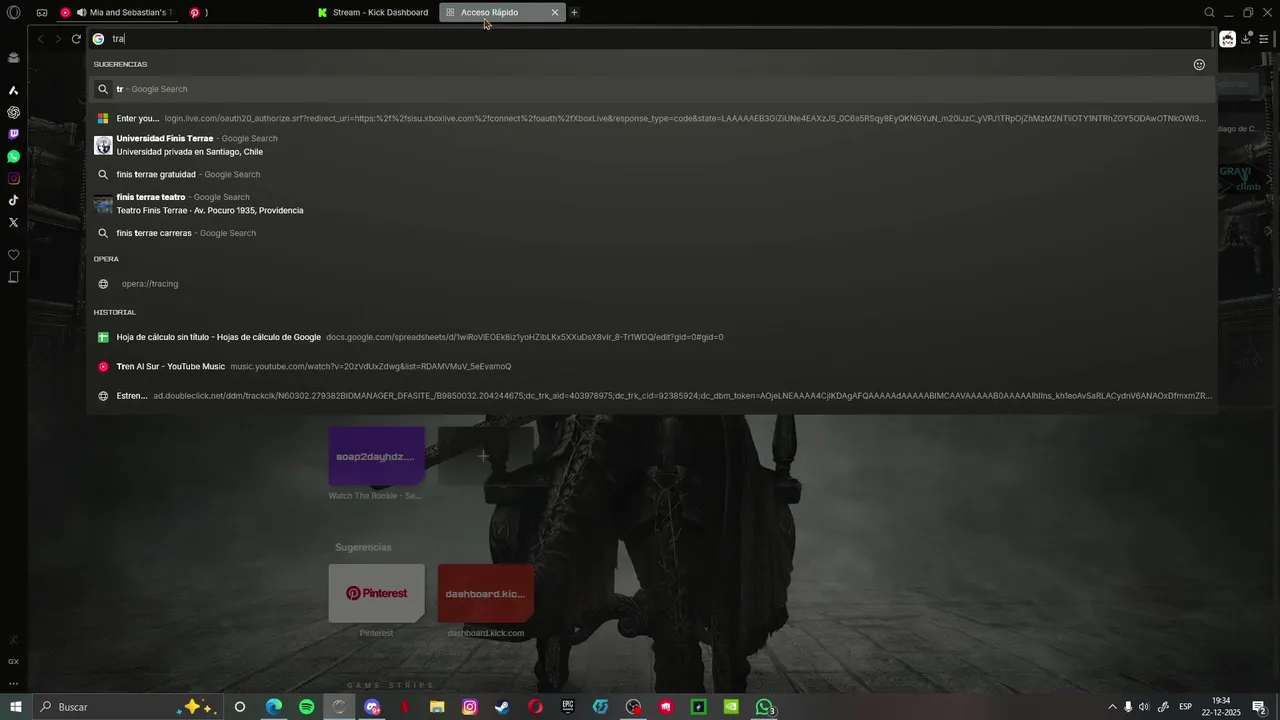Switch to the Mia and Sebastian's tab
This screenshot has width=1280, height=720.
[x=120, y=13]
